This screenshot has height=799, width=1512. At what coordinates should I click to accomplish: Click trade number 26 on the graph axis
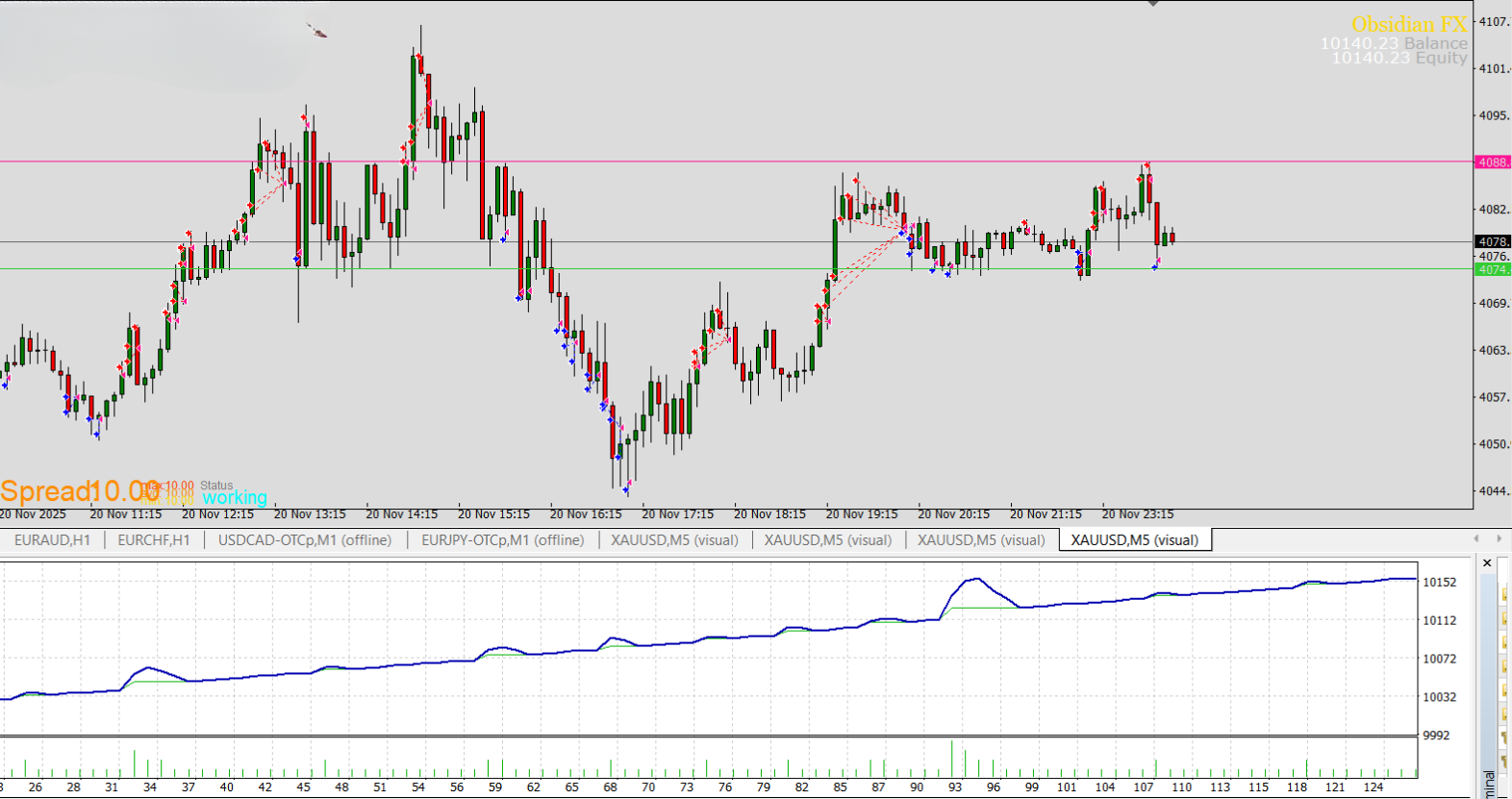(36, 787)
